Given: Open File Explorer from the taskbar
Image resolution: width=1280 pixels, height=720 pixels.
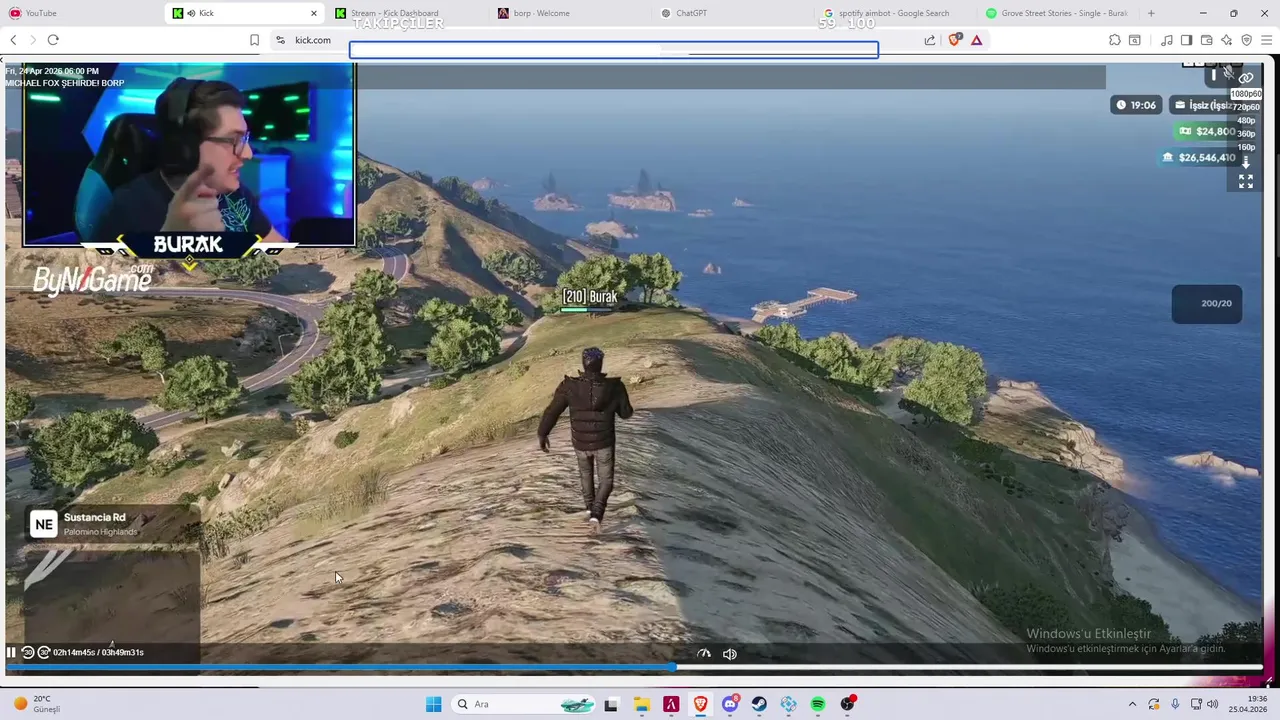Looking at the screenshot, I should coord(641,704).
